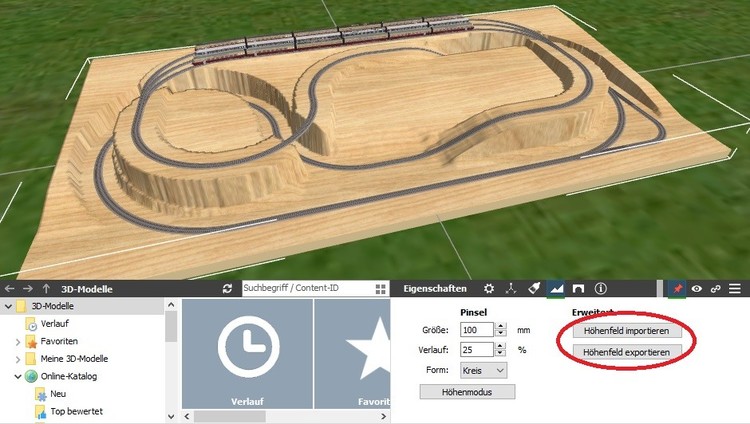Select Meine 3D-Modelle in the tree
This screenshot has height=424, width=750.
74,358
